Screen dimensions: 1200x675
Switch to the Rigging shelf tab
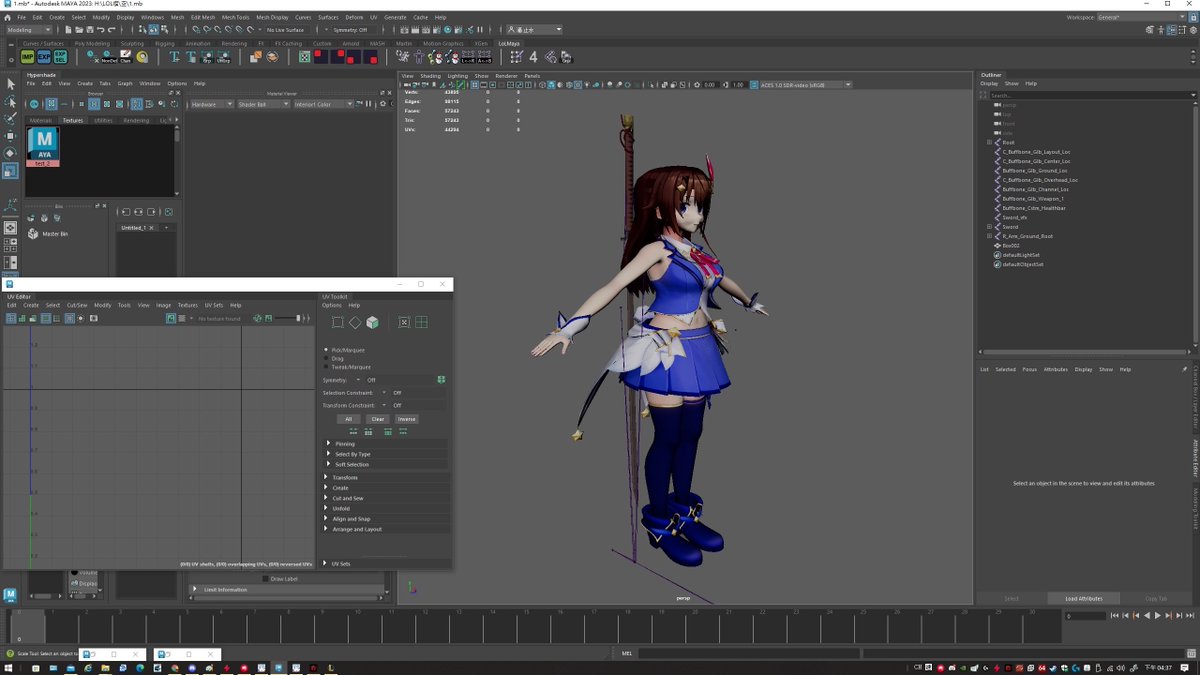pos(165,43)
